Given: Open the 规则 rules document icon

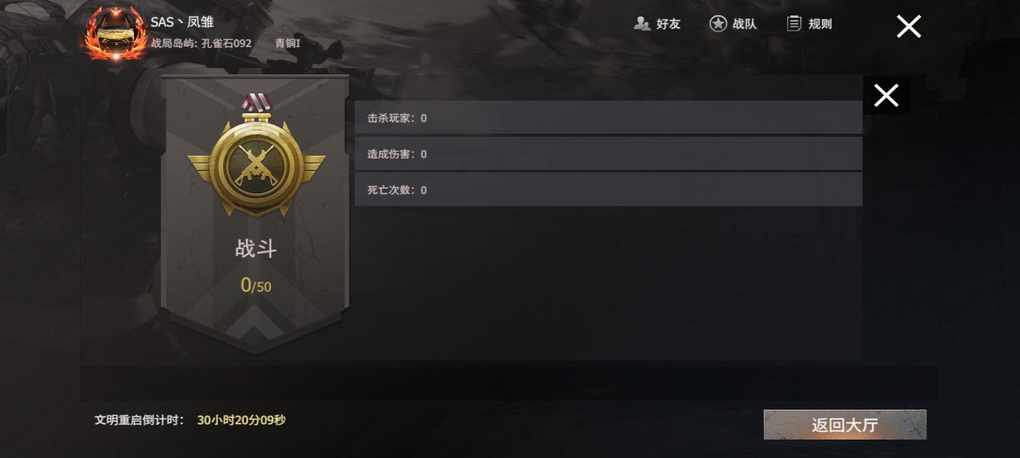Looking at the screenshot, I should tap(794, 24).
